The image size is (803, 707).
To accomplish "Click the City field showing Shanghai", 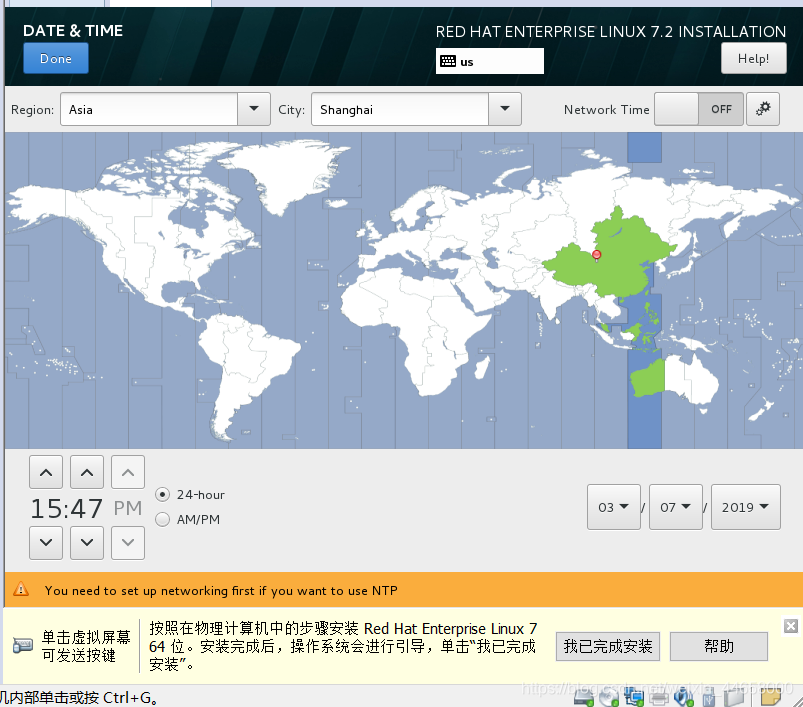I will 400,109.
